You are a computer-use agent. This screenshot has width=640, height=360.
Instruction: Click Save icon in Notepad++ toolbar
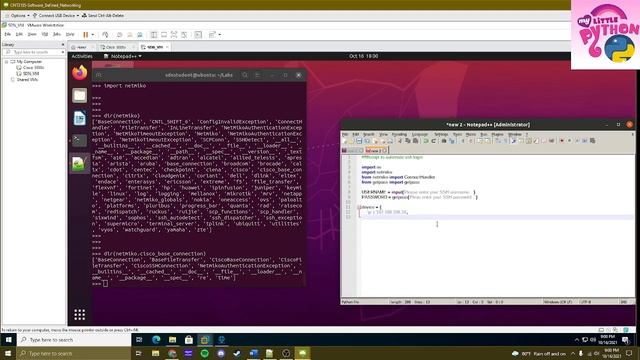point(359,141)
